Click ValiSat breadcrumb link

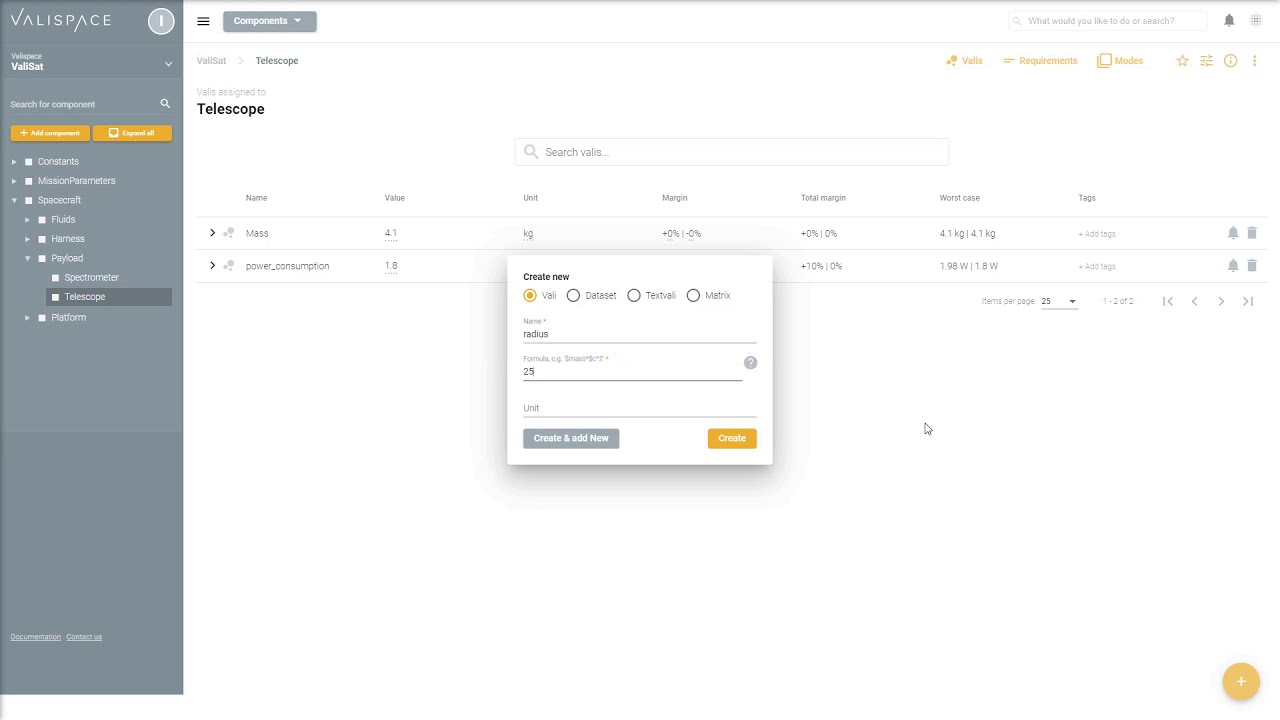(211, 61)
